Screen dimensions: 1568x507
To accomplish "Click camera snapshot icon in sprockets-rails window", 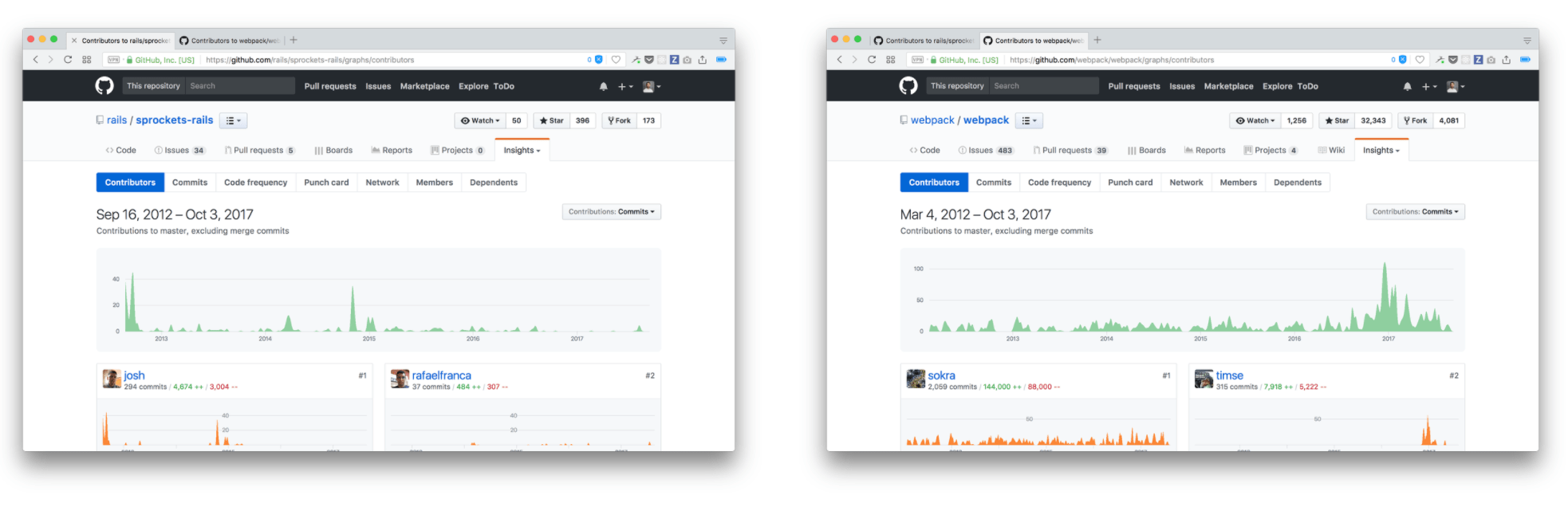I will tap(687, 60).
